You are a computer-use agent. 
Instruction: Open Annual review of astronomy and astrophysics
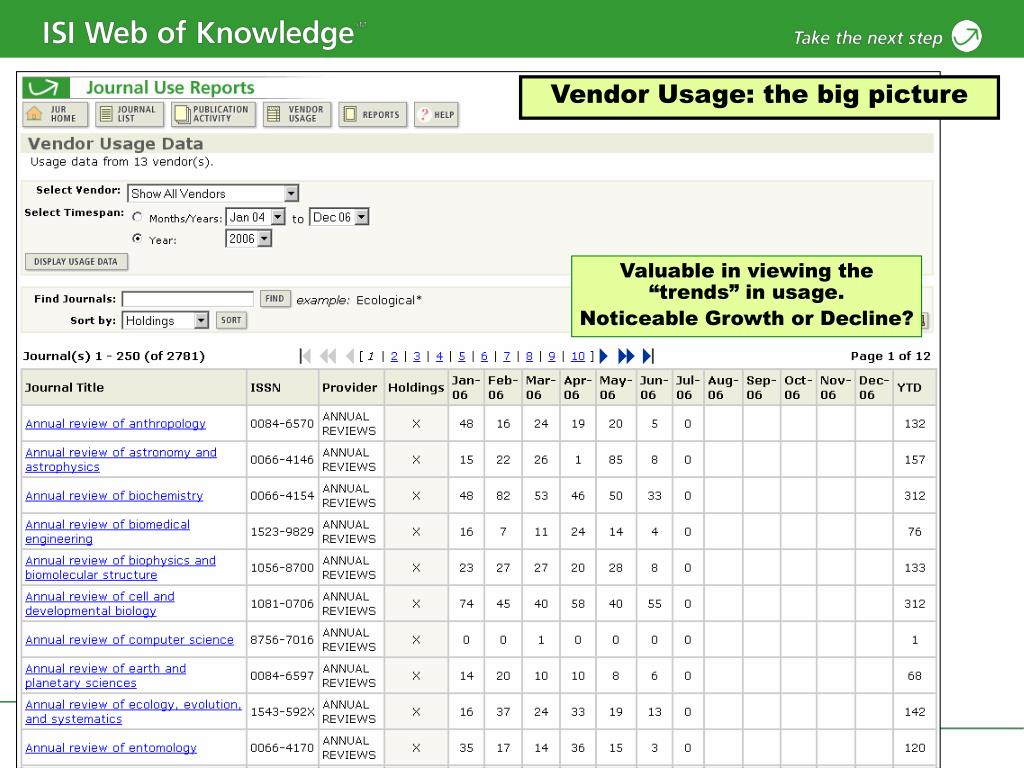point(121,459)
